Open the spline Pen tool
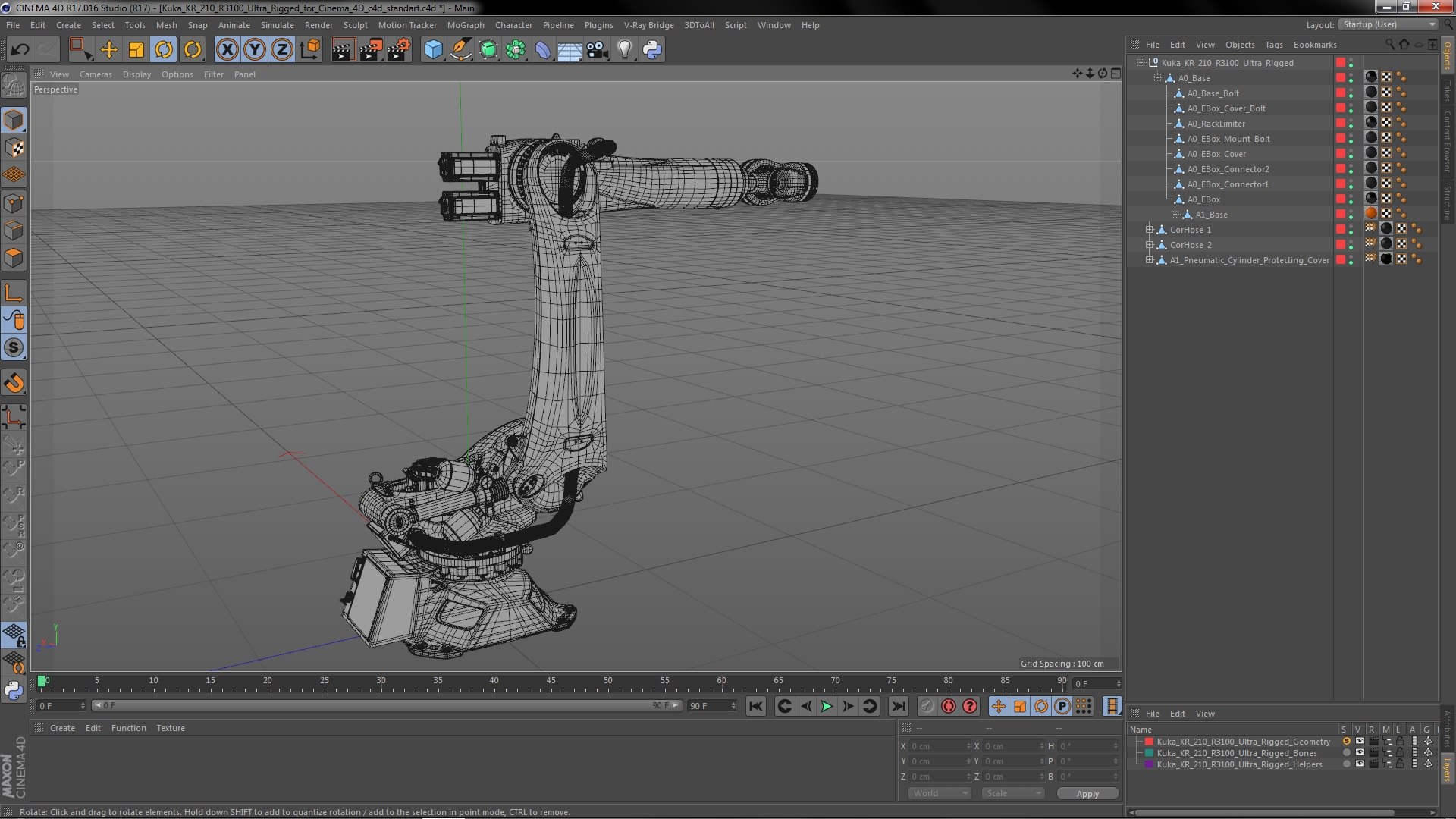 [x=460, y=50]
